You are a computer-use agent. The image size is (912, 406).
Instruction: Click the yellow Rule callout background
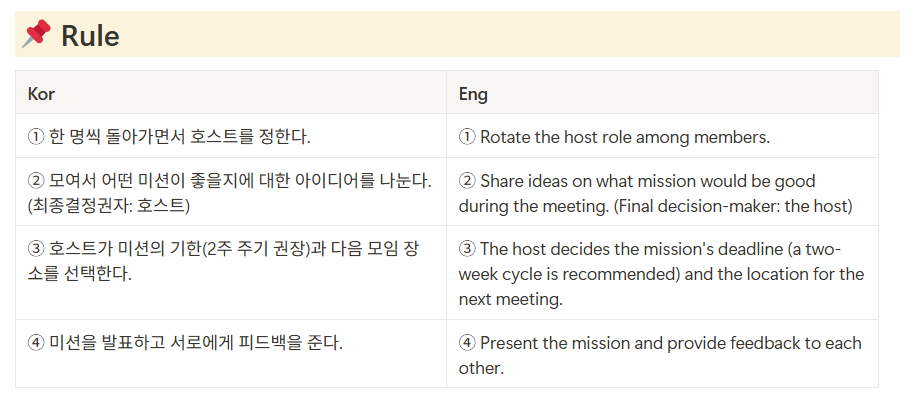pyautogui.click(x=500, y=35)
